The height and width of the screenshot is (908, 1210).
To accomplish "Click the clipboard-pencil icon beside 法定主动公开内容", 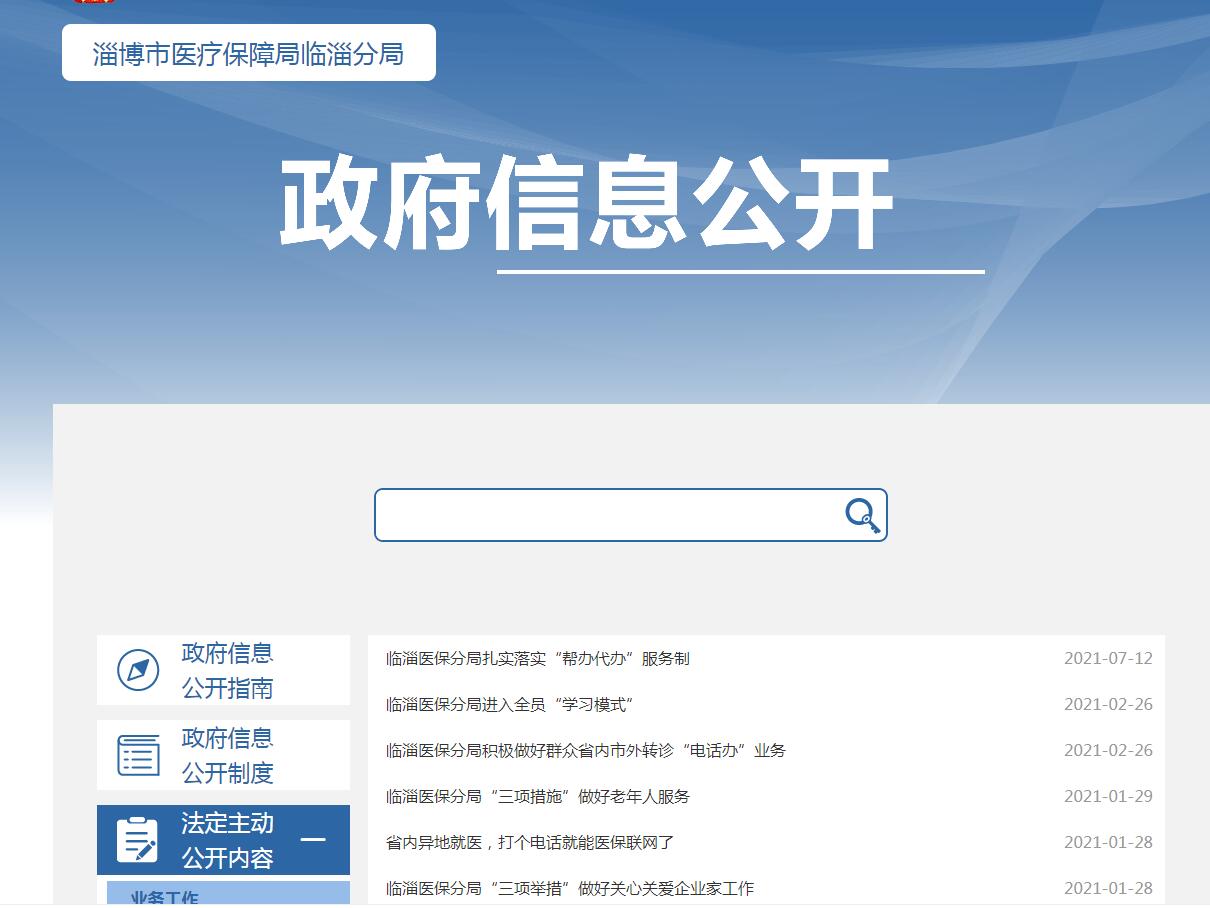I will 137,840.
